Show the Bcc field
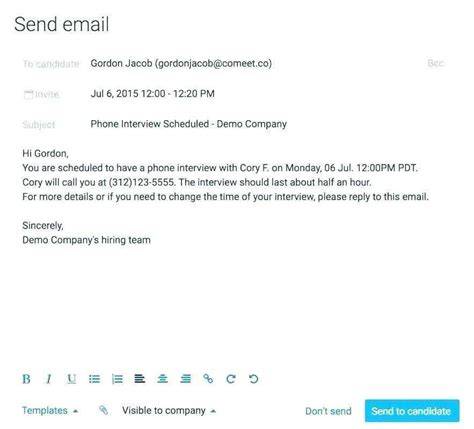Screen dimensions: 474x429 point(435,63)
